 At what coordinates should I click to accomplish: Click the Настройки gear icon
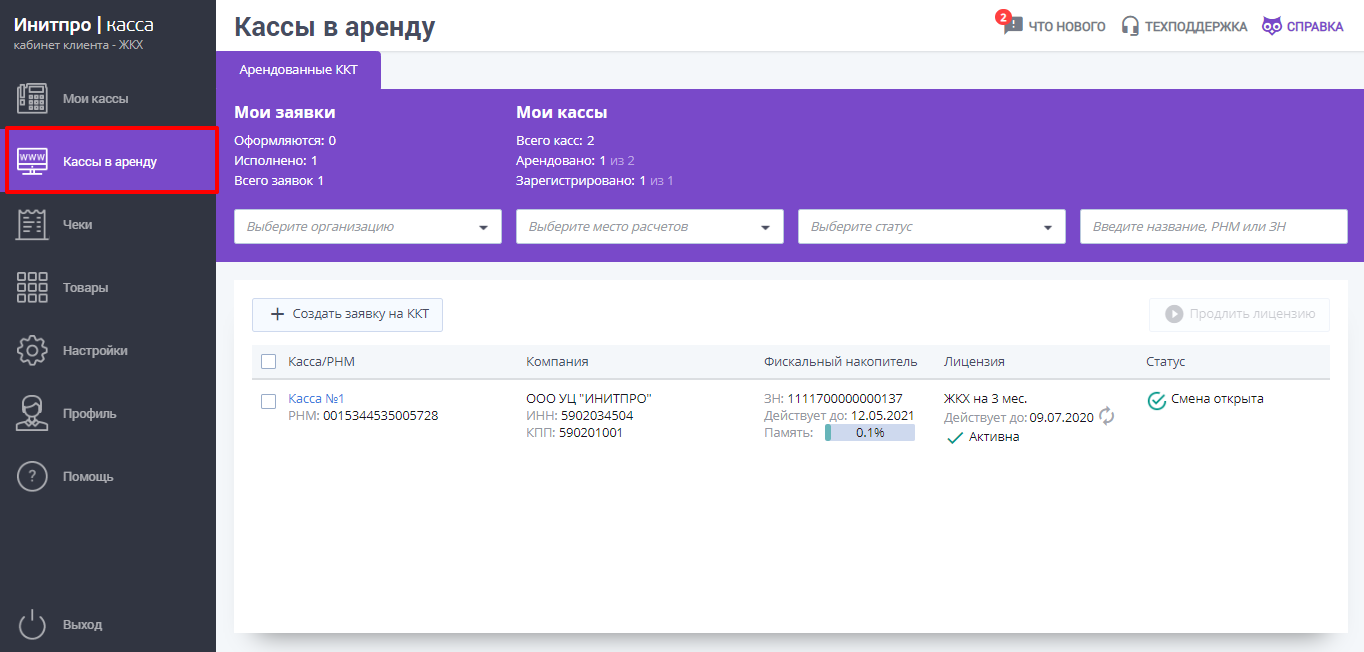[32, 351]
